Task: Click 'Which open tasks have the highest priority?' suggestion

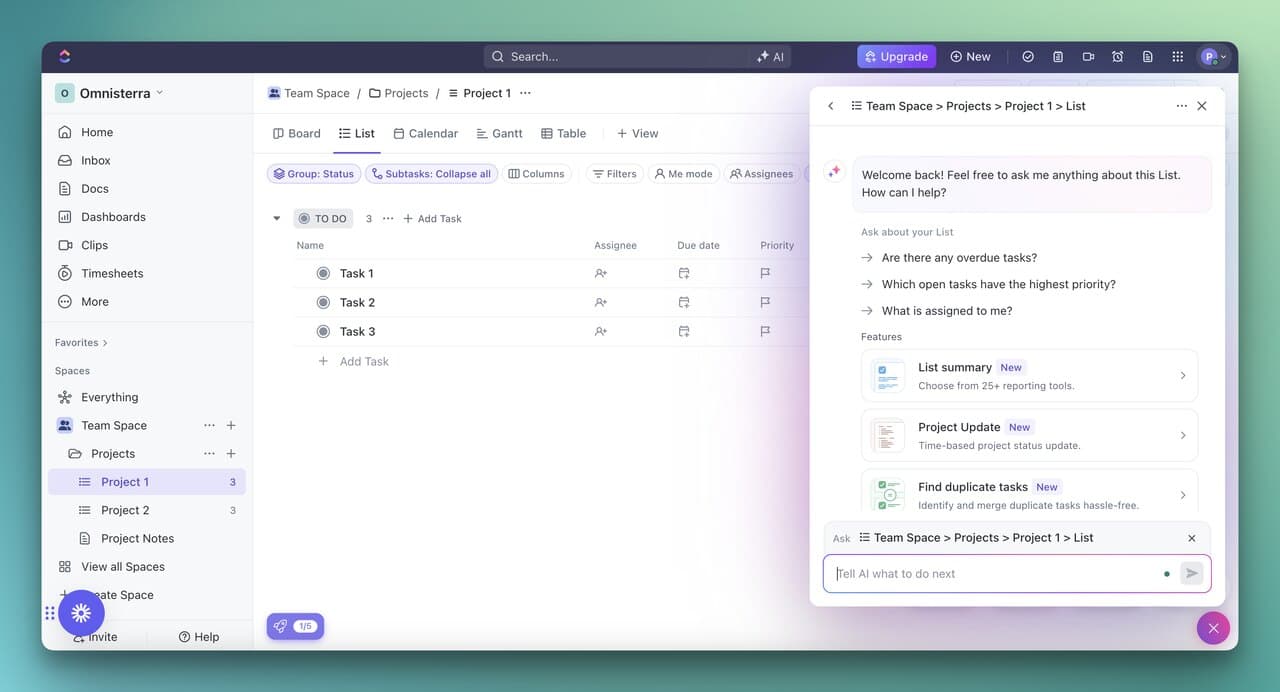Action: (998, 284)
